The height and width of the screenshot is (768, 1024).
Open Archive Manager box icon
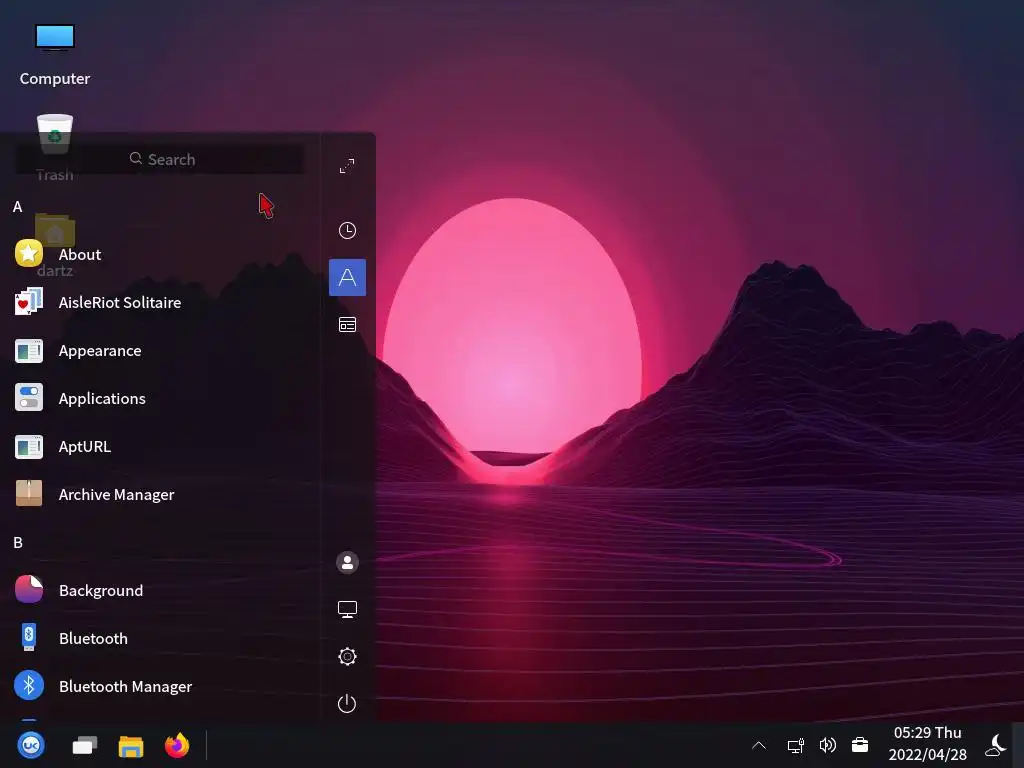[x=29, y=494]
